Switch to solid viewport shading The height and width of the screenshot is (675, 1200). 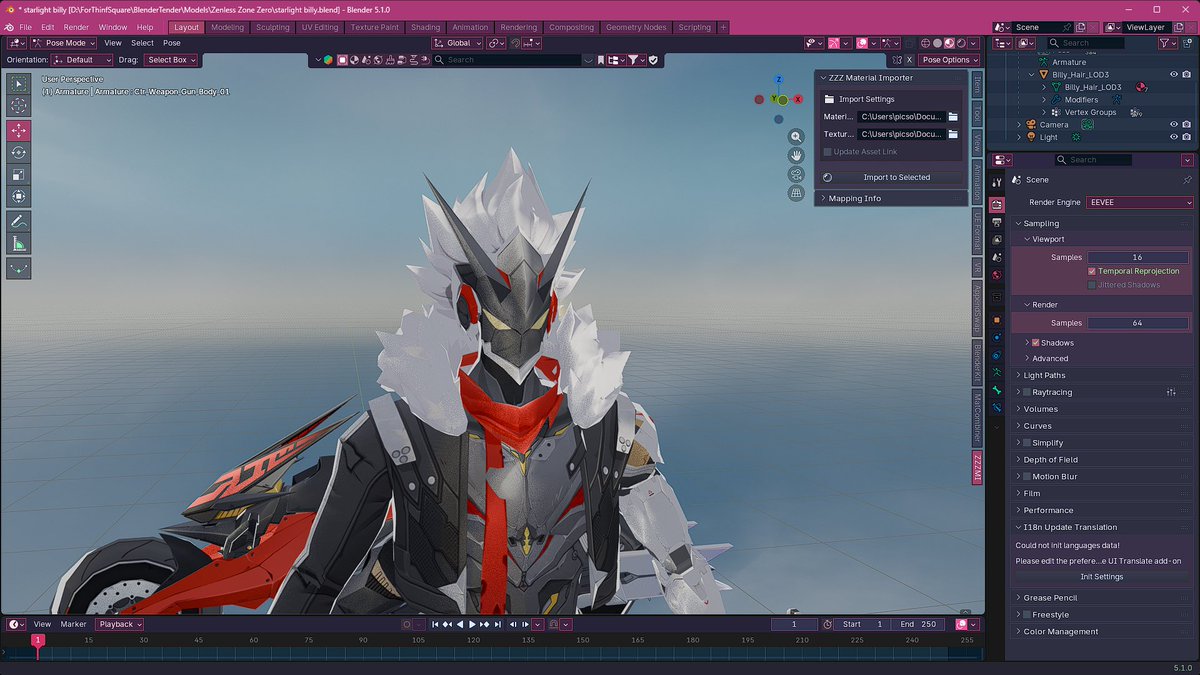(x=939, y=44)
